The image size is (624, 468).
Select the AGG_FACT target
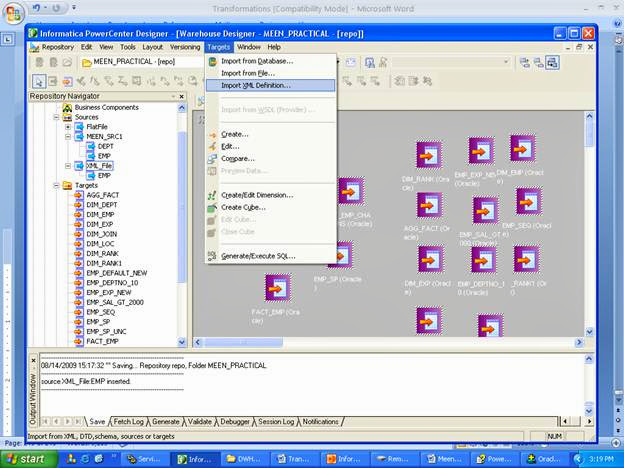click(103, 195)
